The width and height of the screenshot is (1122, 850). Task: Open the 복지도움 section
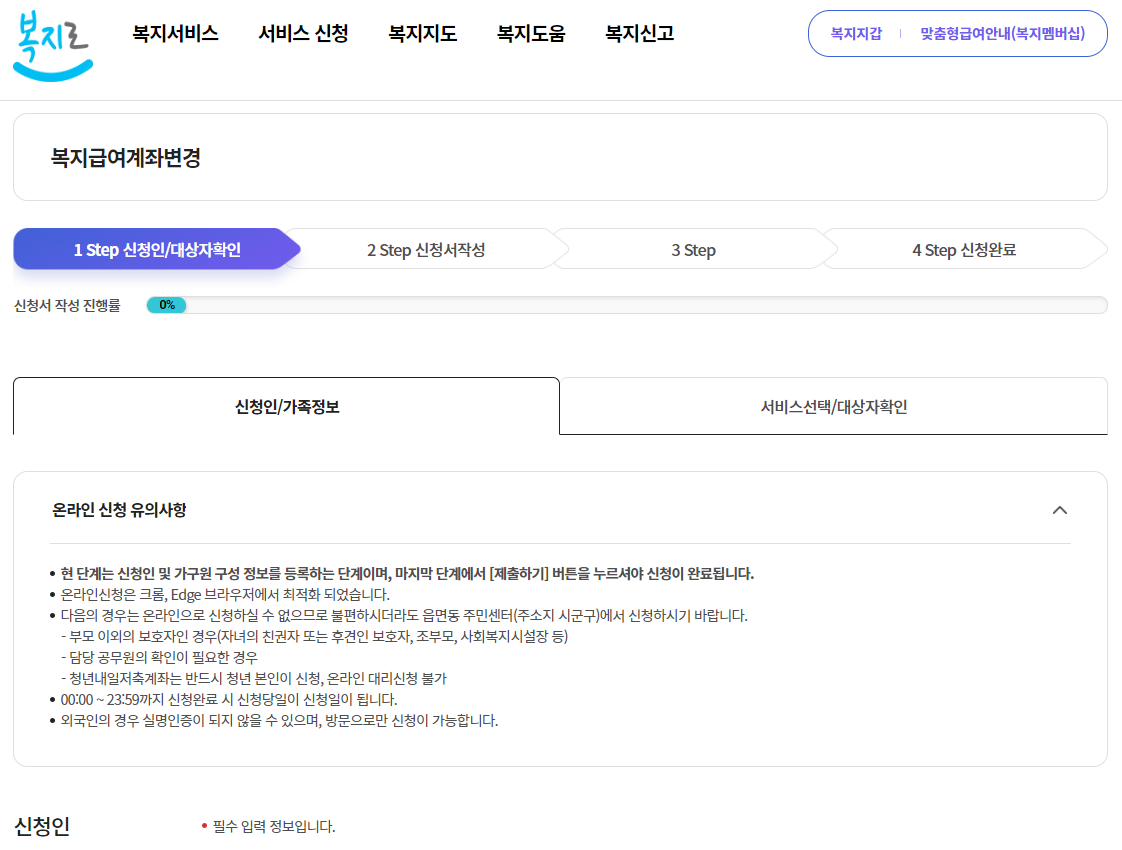click(530, 33)
